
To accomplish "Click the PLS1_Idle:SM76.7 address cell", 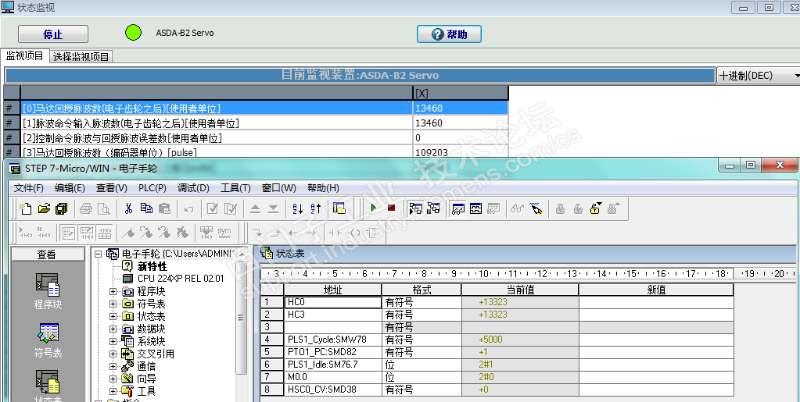I will pyautogui.click(x=333, y=364).
